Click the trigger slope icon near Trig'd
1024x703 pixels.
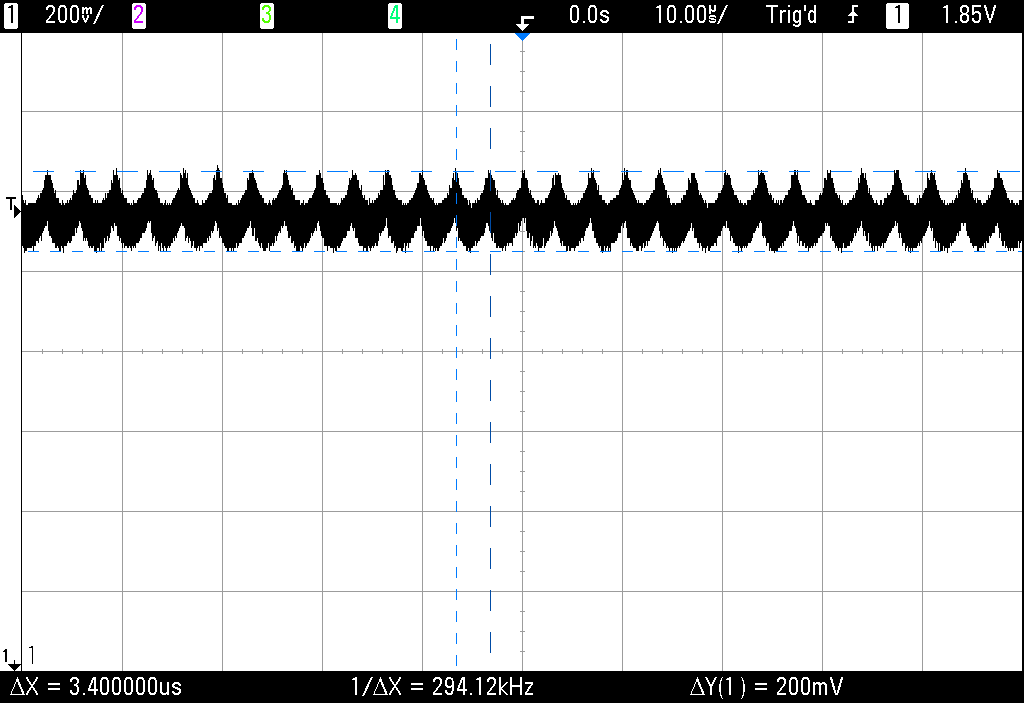pyautogui.click(x=851, y=15)
